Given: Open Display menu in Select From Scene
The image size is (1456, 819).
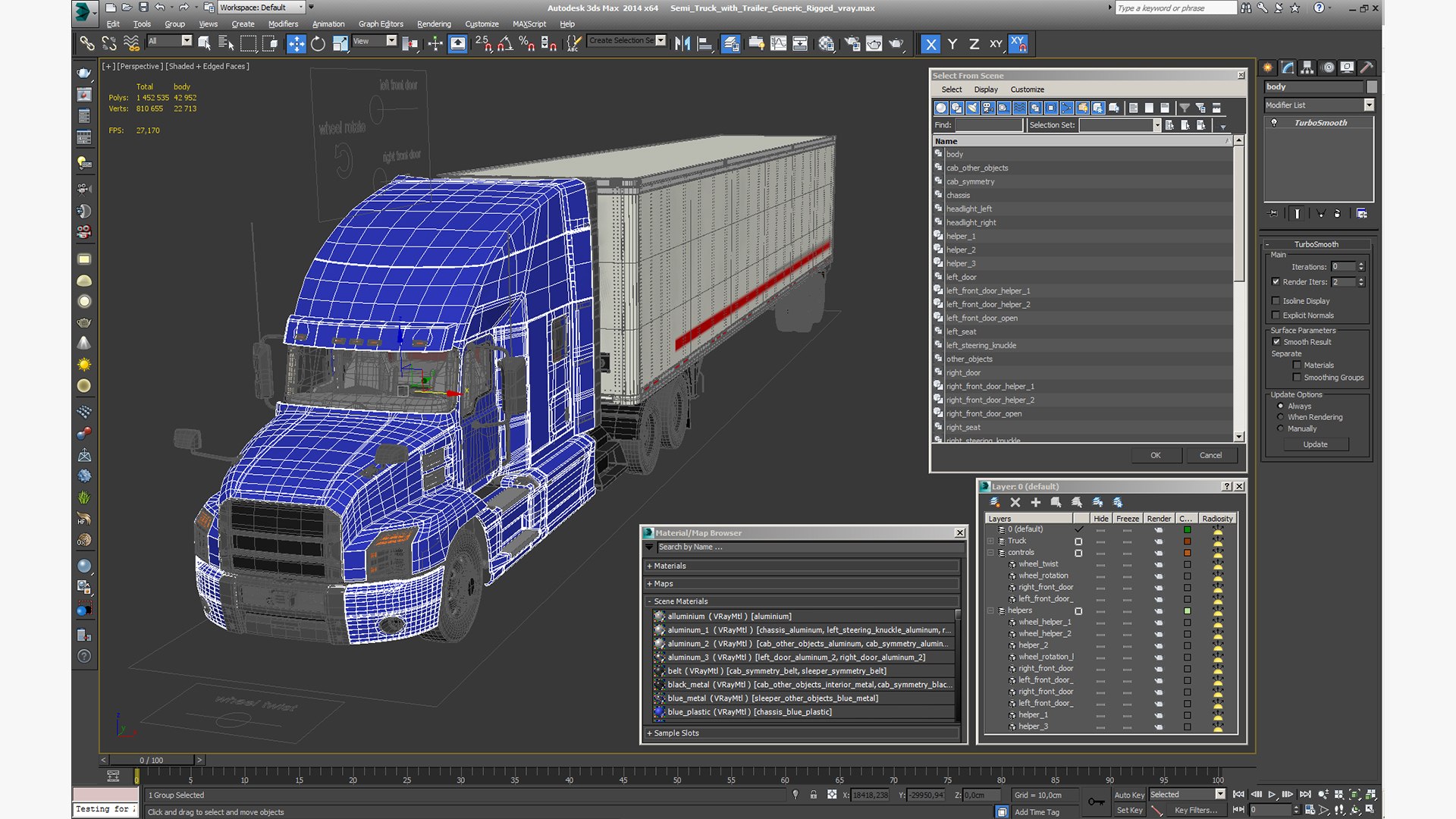Looking at the screenshot, I should tap(986, 89).
